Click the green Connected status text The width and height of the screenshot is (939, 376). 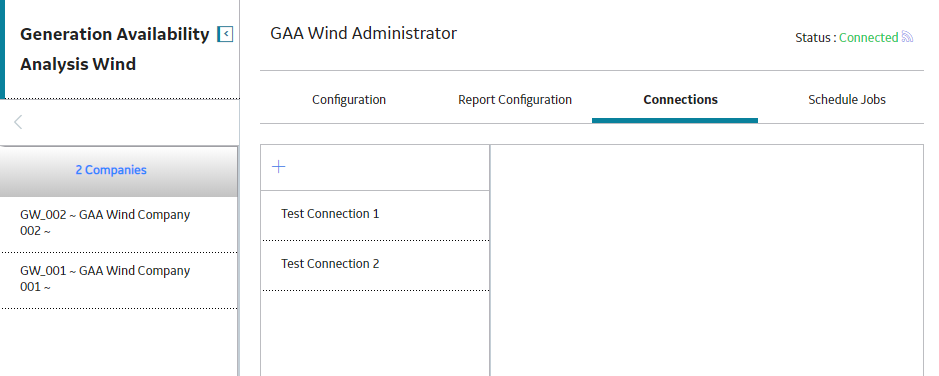(868, 38)
